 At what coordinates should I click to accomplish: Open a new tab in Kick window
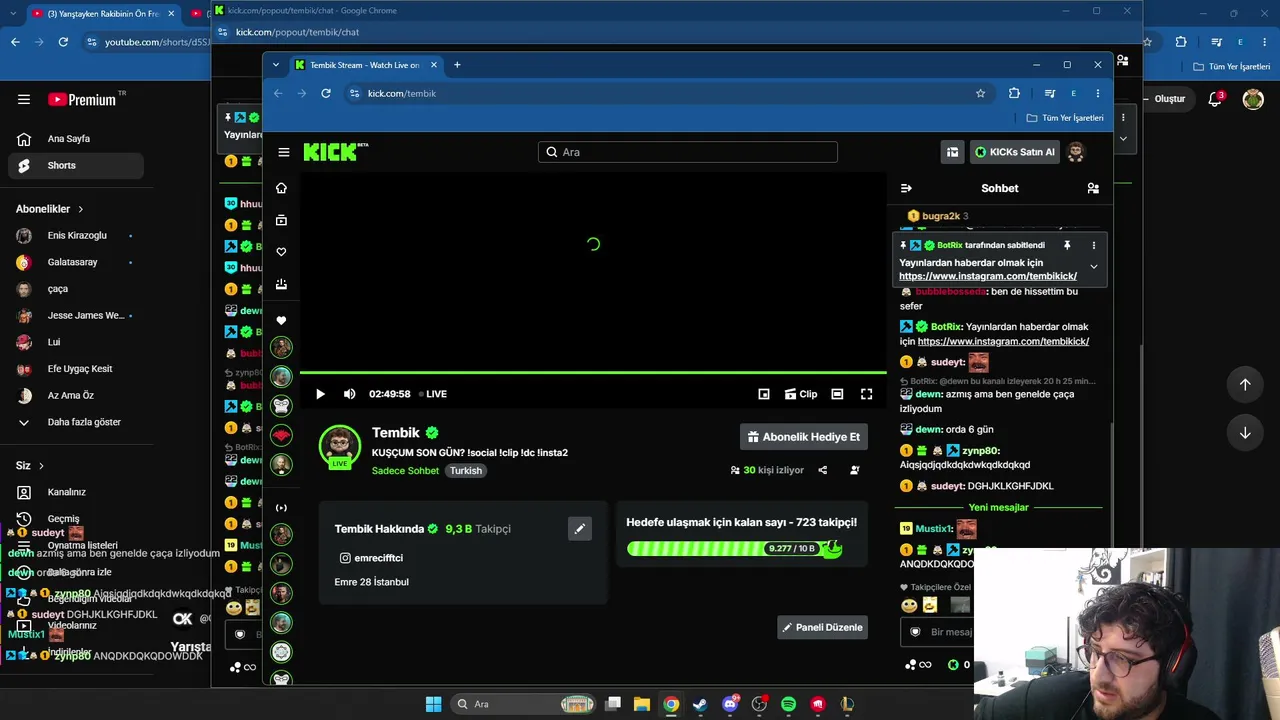(457, 65)
